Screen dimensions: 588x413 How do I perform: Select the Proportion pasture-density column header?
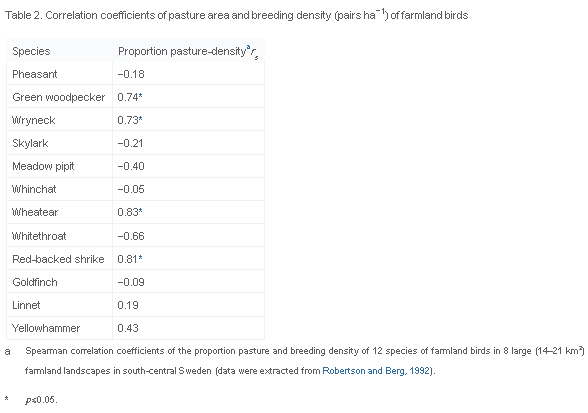coord(188,51)
